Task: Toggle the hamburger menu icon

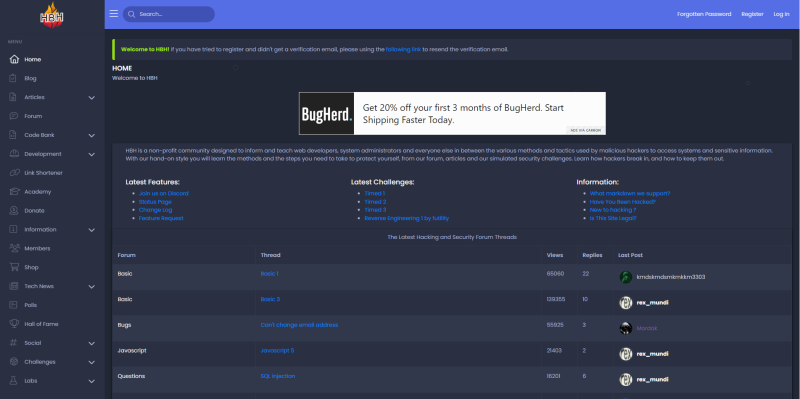Action: click(x=114, y=14)
